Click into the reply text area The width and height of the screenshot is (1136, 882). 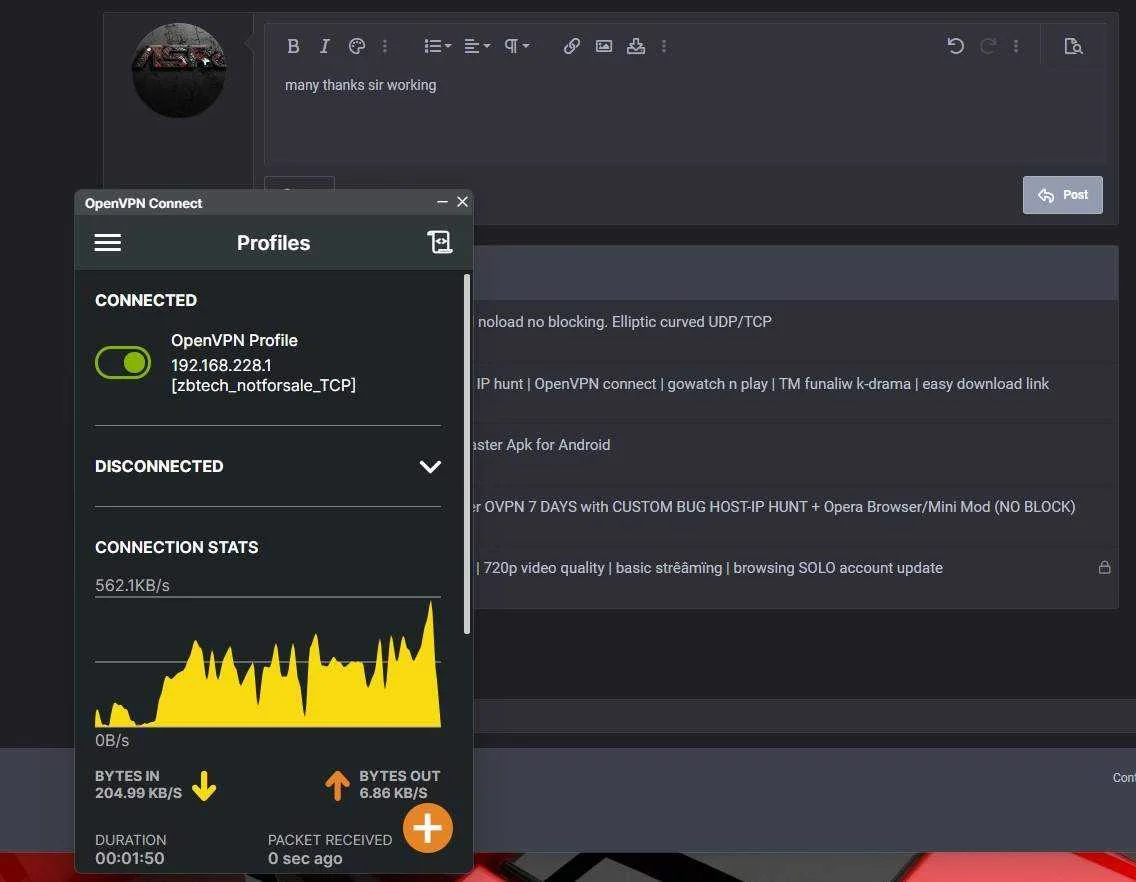(685, 116)
